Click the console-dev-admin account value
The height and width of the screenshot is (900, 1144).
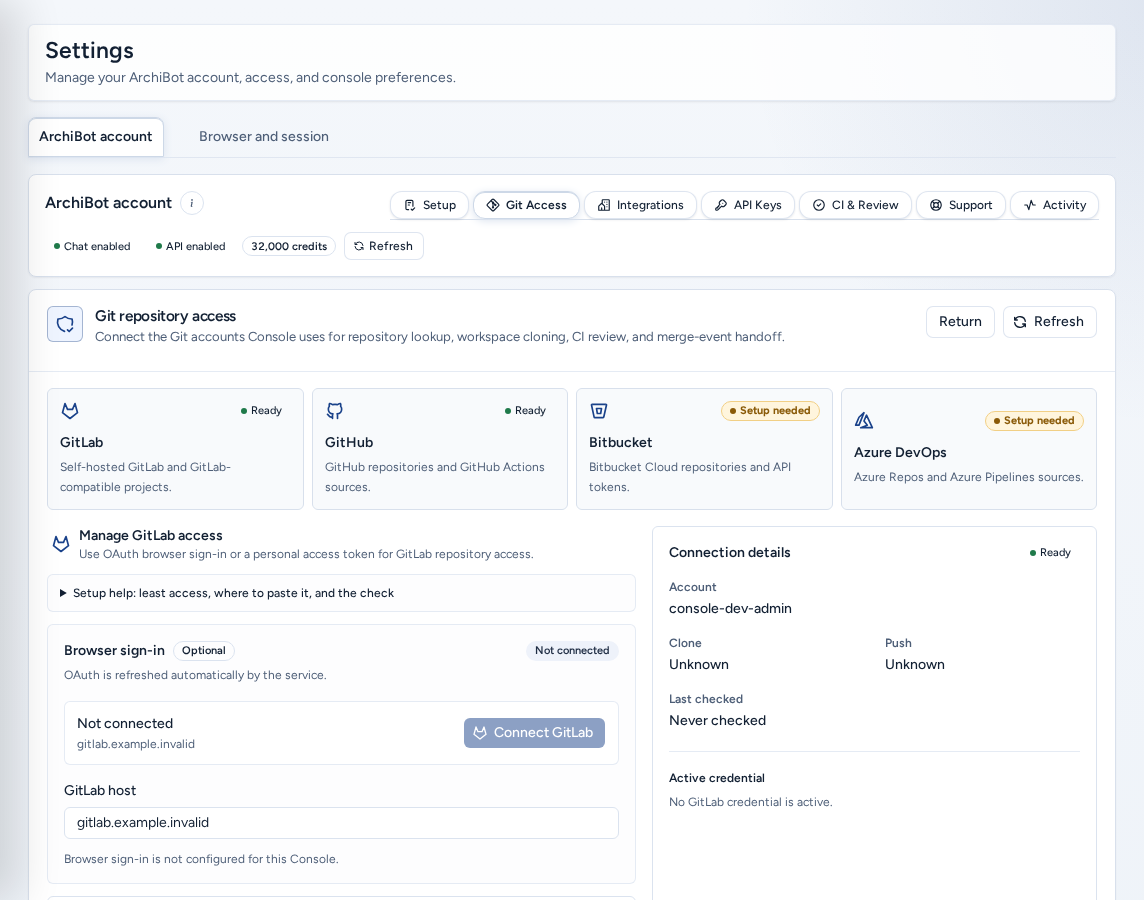point(730,608)
